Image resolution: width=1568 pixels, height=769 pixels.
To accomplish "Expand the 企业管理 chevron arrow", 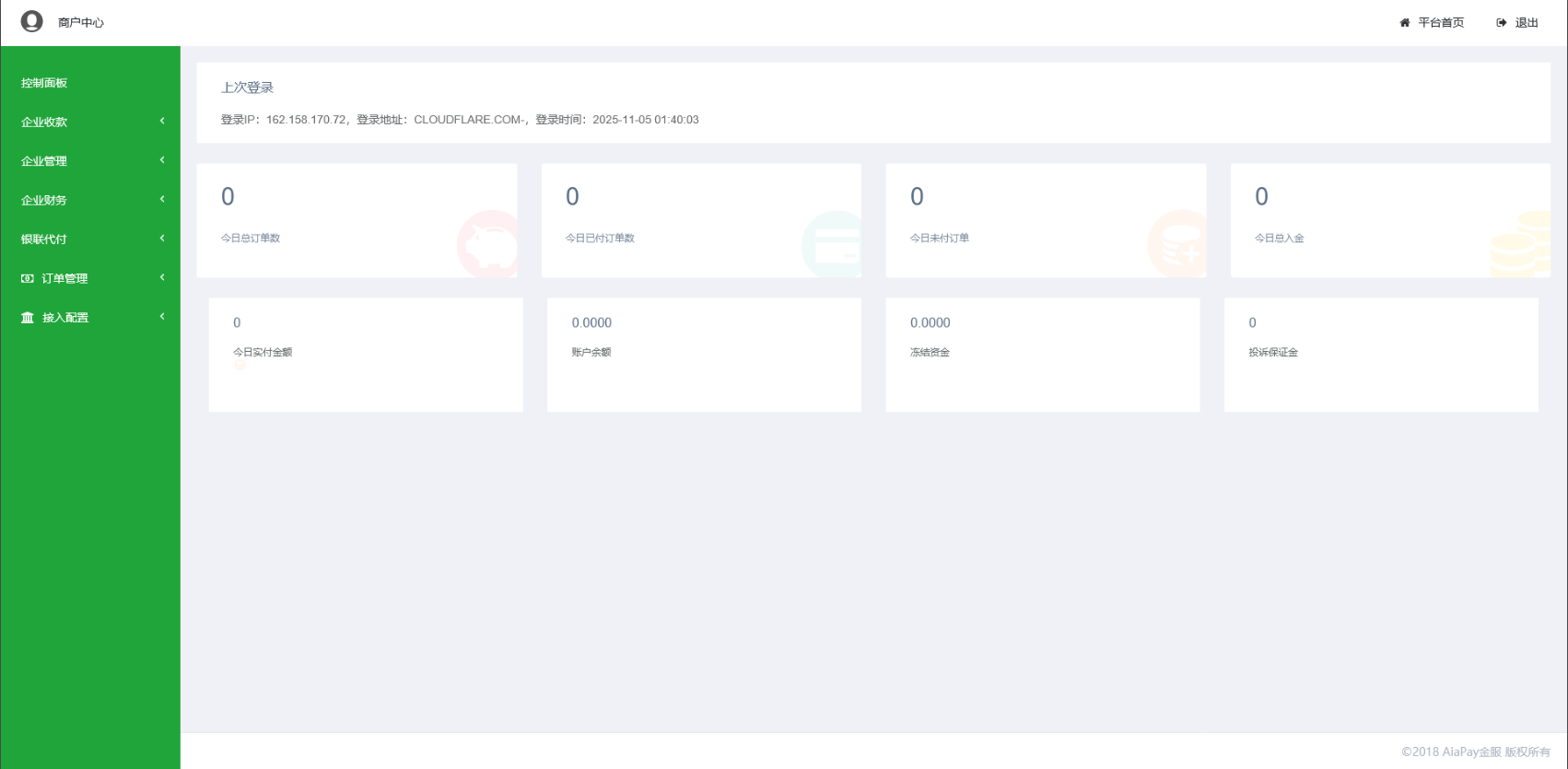I will point(162,160).
